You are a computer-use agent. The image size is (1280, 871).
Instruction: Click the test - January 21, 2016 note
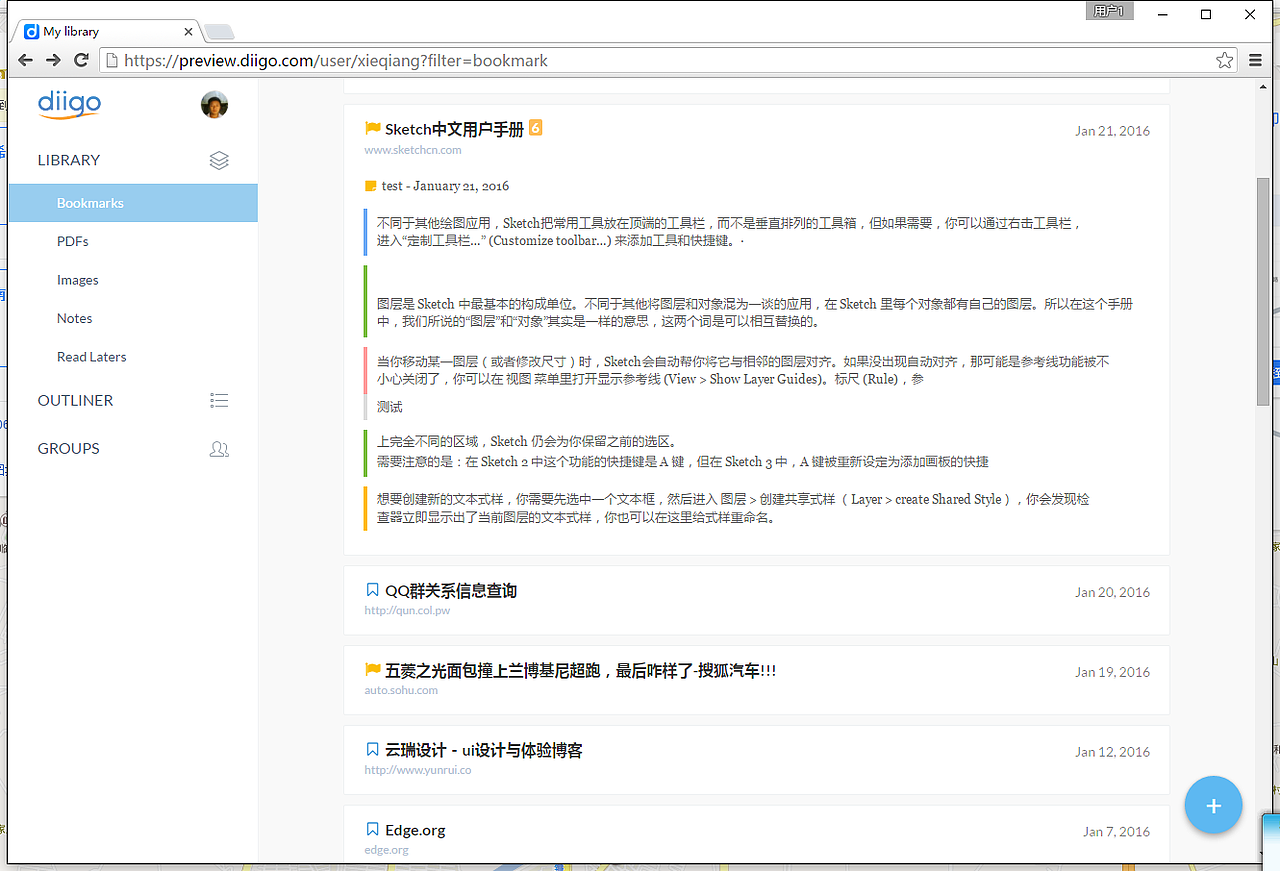(x=445, y=186)
